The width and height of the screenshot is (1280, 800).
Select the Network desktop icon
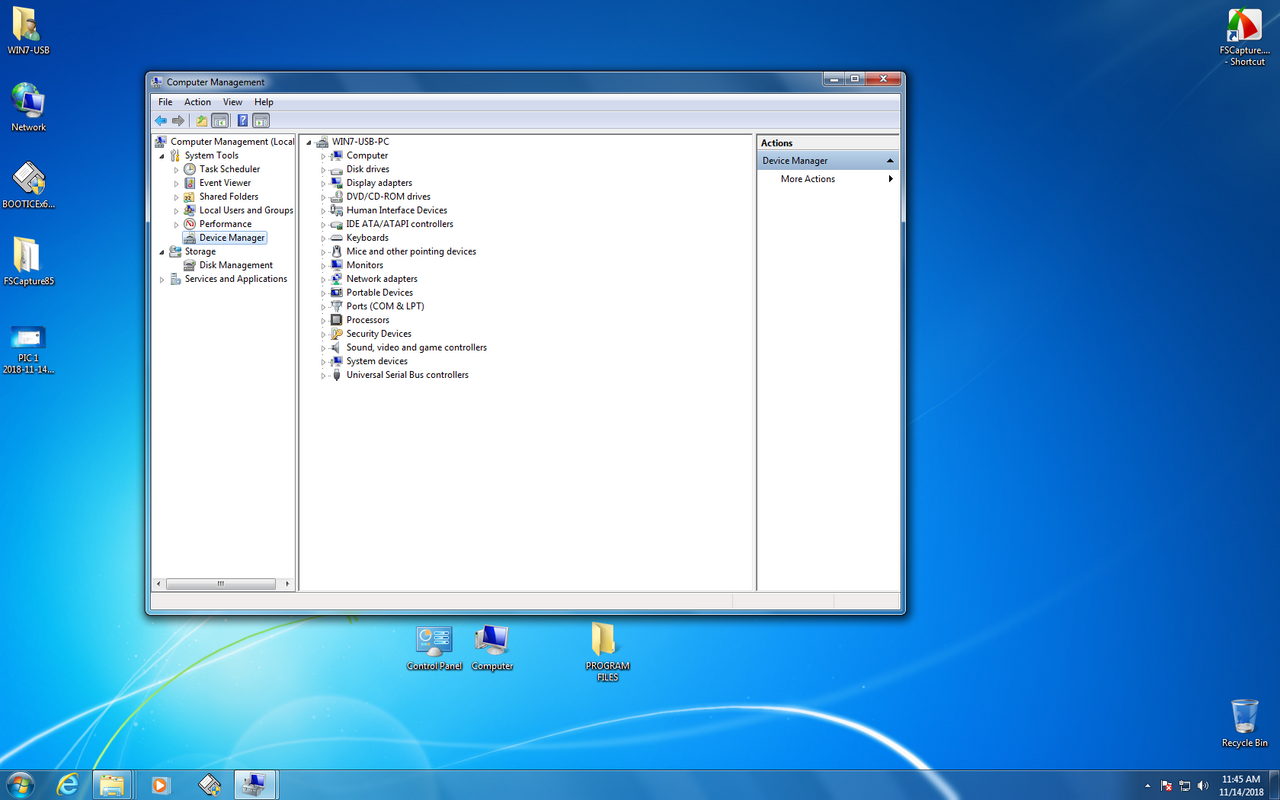click(28, 107)
